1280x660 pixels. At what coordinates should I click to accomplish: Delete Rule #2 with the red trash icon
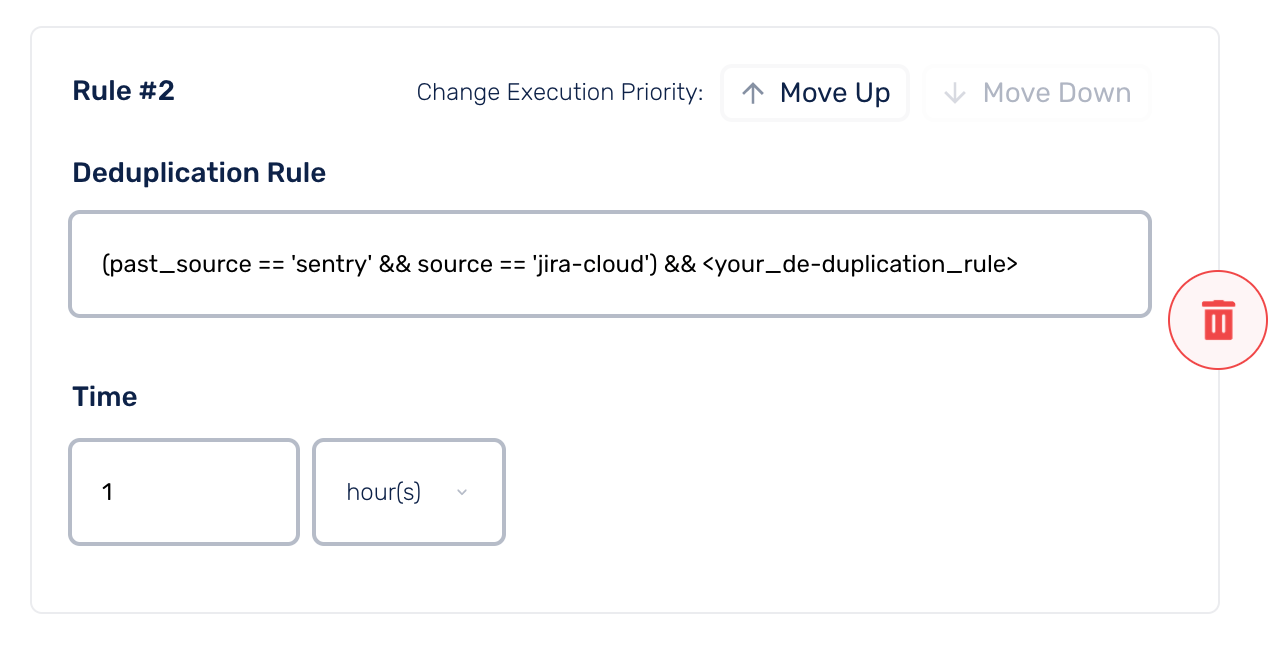1218,320
